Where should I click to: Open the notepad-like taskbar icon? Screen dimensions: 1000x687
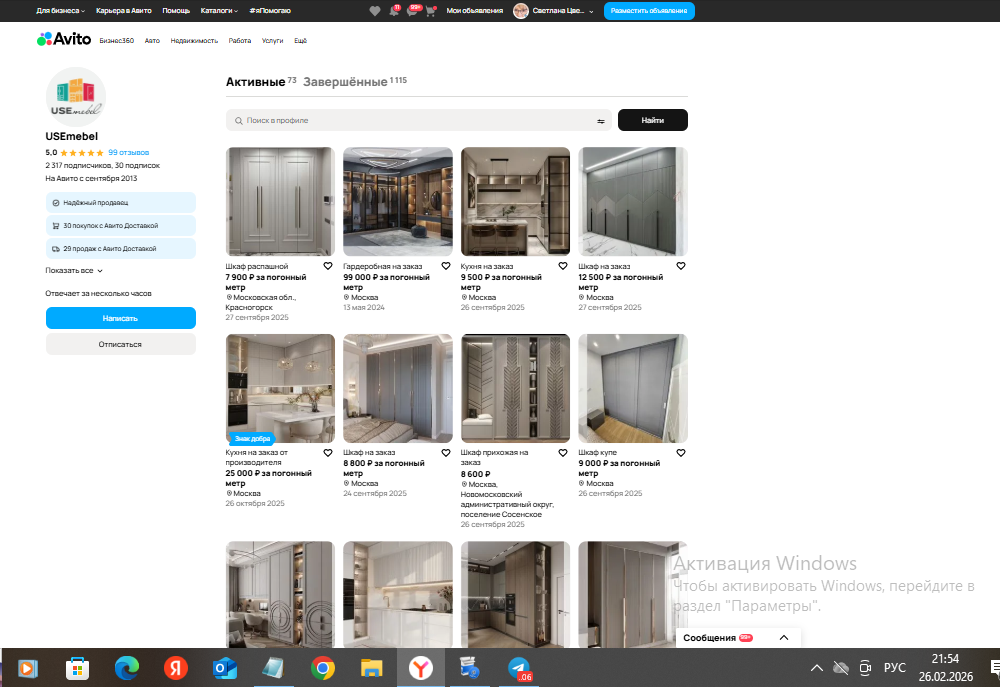click(273, 669)
